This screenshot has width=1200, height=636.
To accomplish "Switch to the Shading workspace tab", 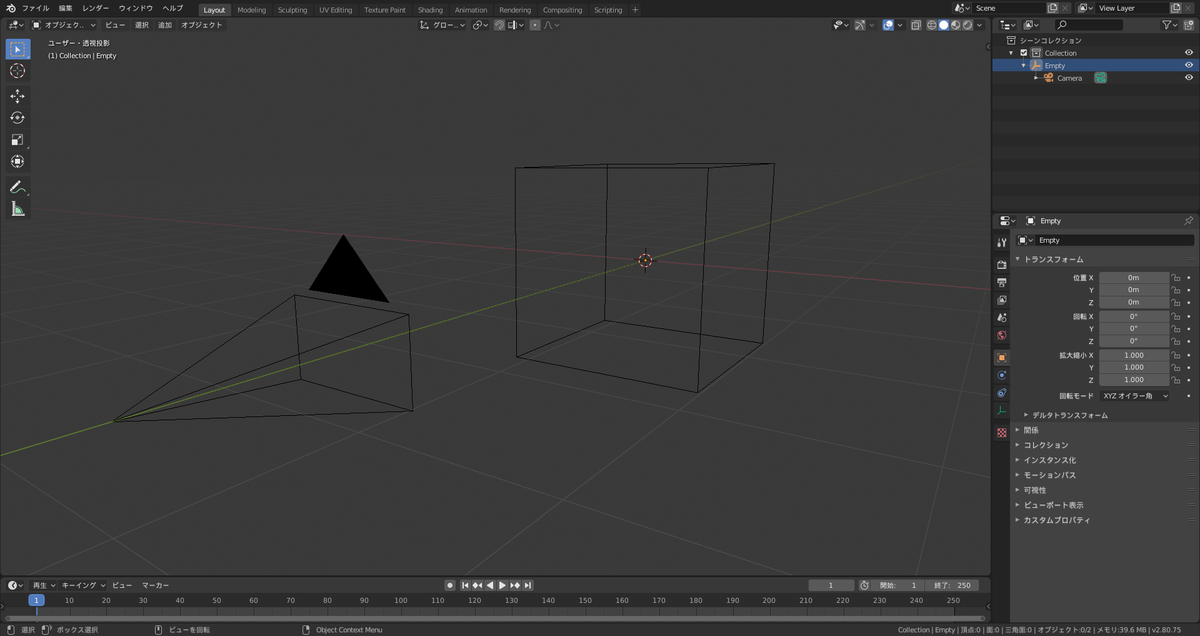I will pyautogui.click(x=430, y=10).
